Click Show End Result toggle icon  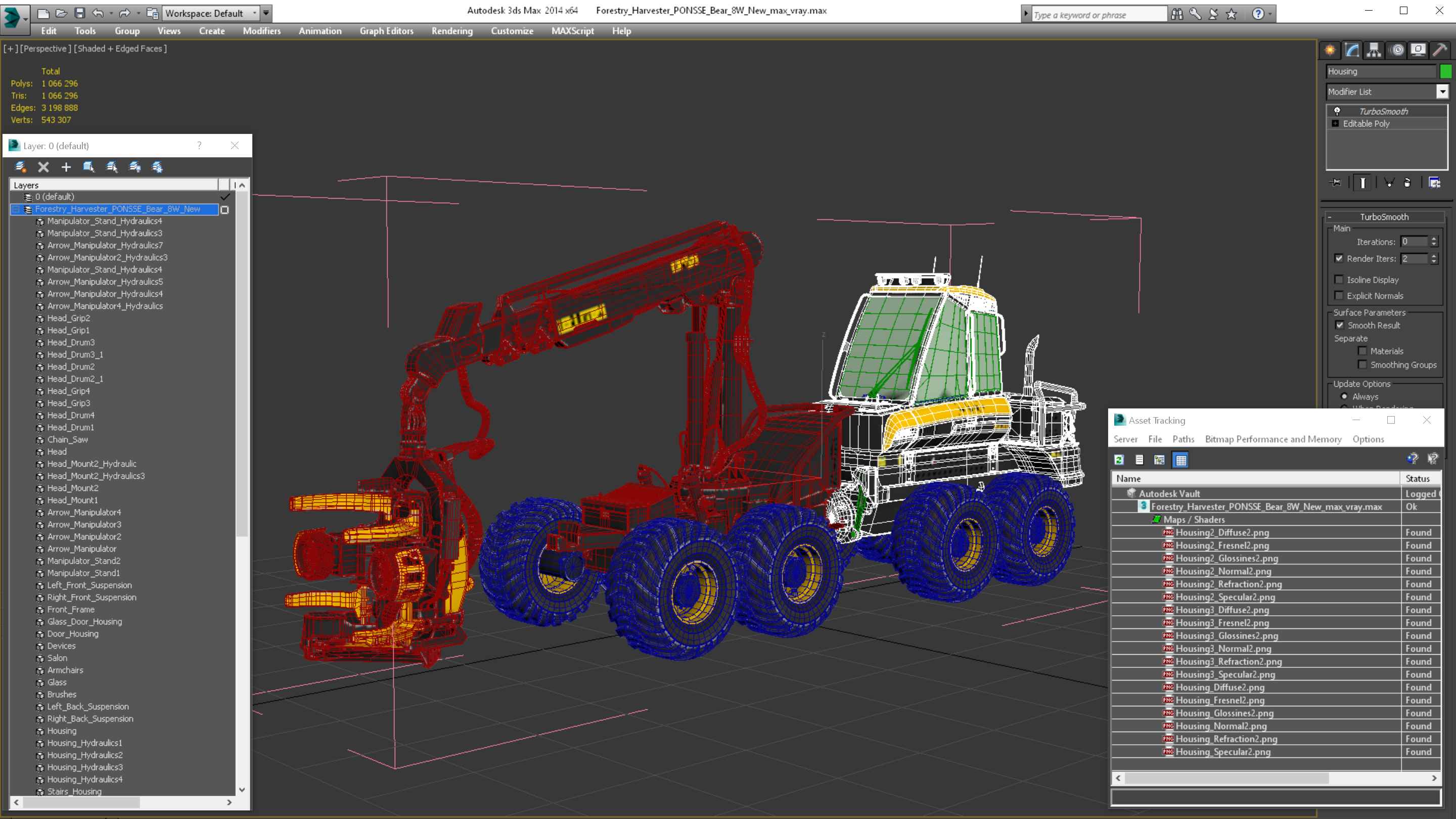pos(1363,183)
